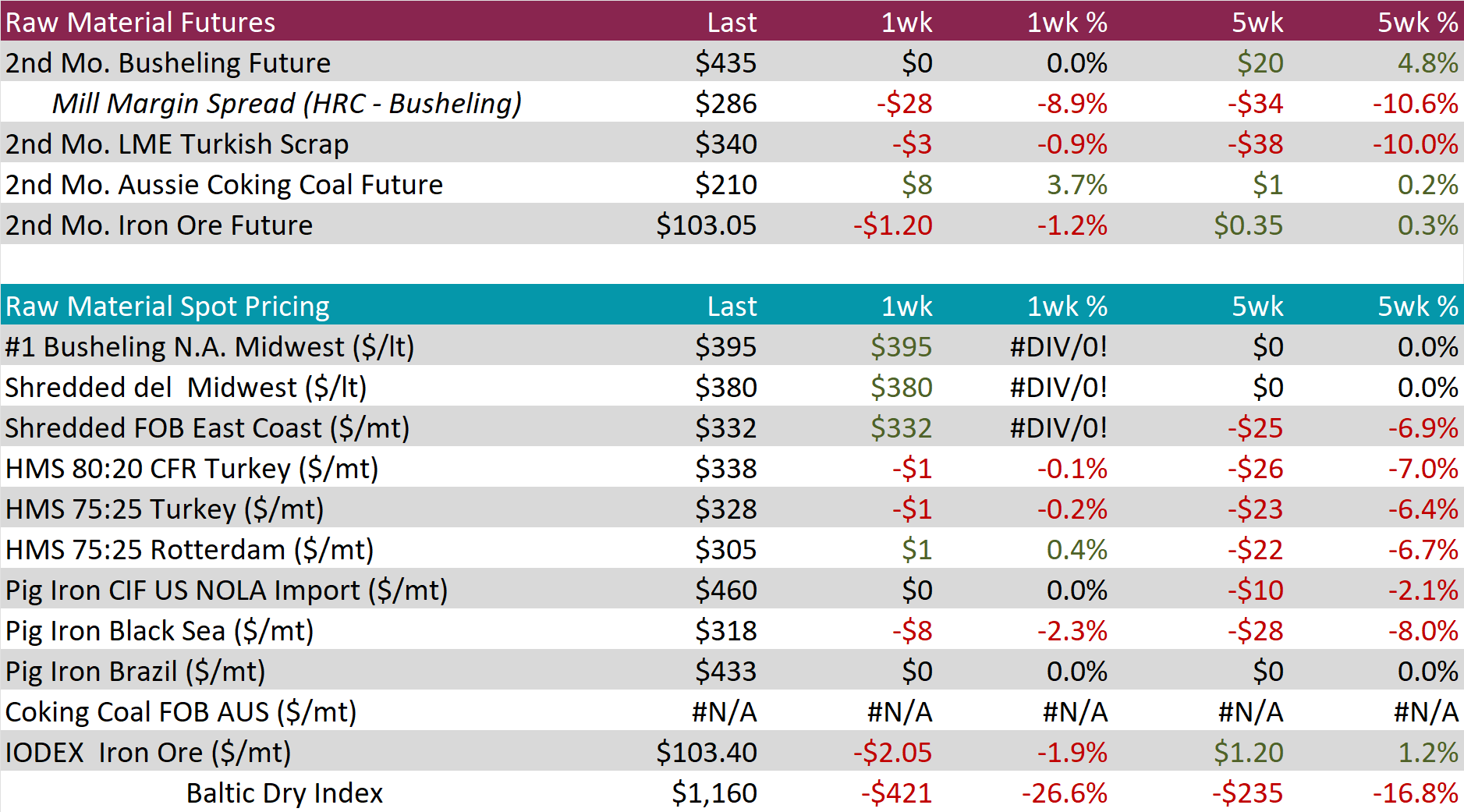
Task: Click the -26.6% Baltic Dry weekly change
Action: click(1065, 792)
